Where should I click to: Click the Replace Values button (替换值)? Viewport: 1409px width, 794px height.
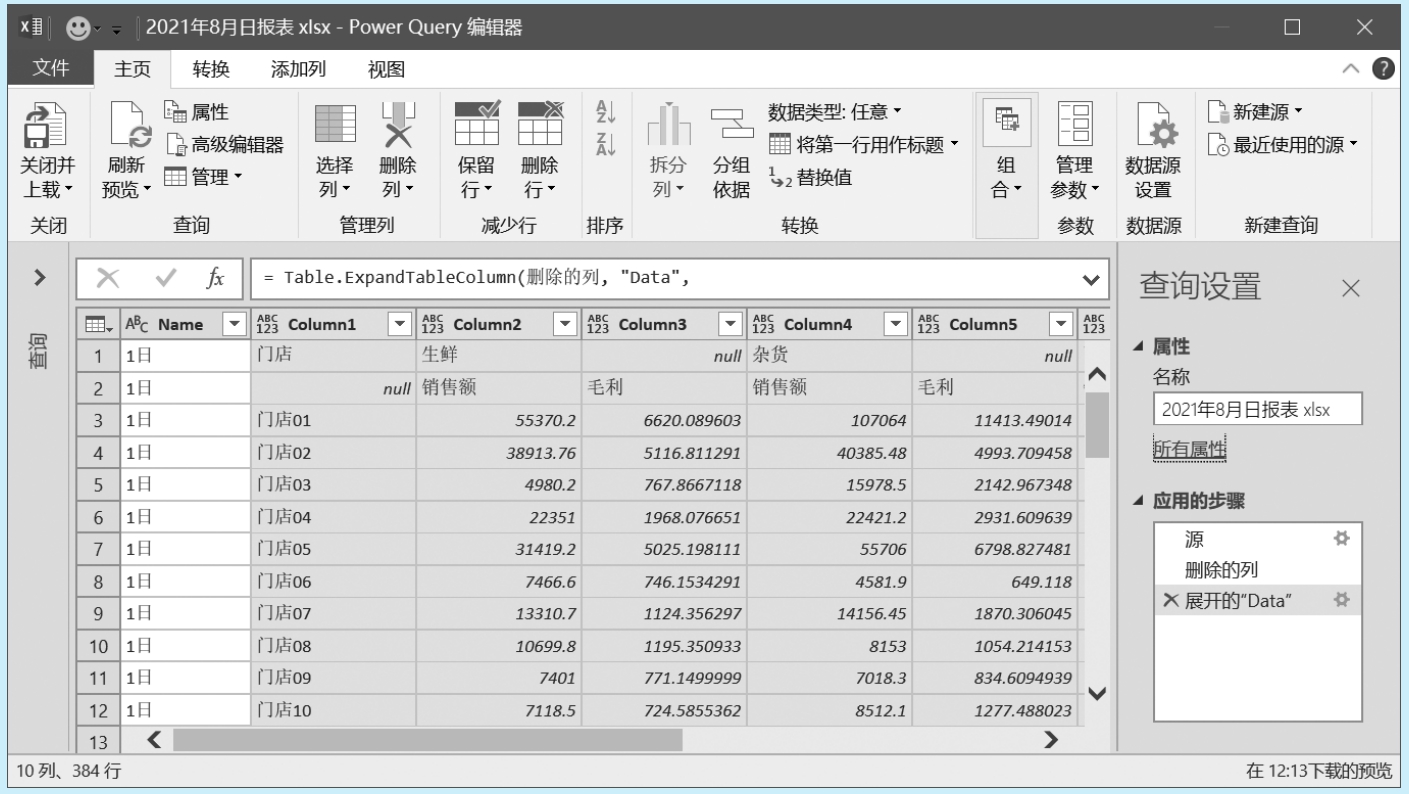pyautogui.click(x=811, y=177)
